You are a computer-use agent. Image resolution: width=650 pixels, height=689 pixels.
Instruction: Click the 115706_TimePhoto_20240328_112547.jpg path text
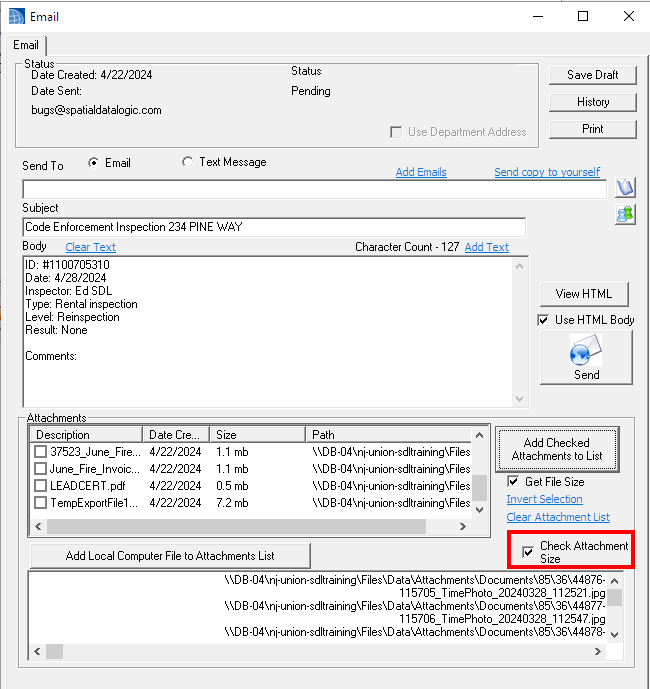(x=502, y=619)
